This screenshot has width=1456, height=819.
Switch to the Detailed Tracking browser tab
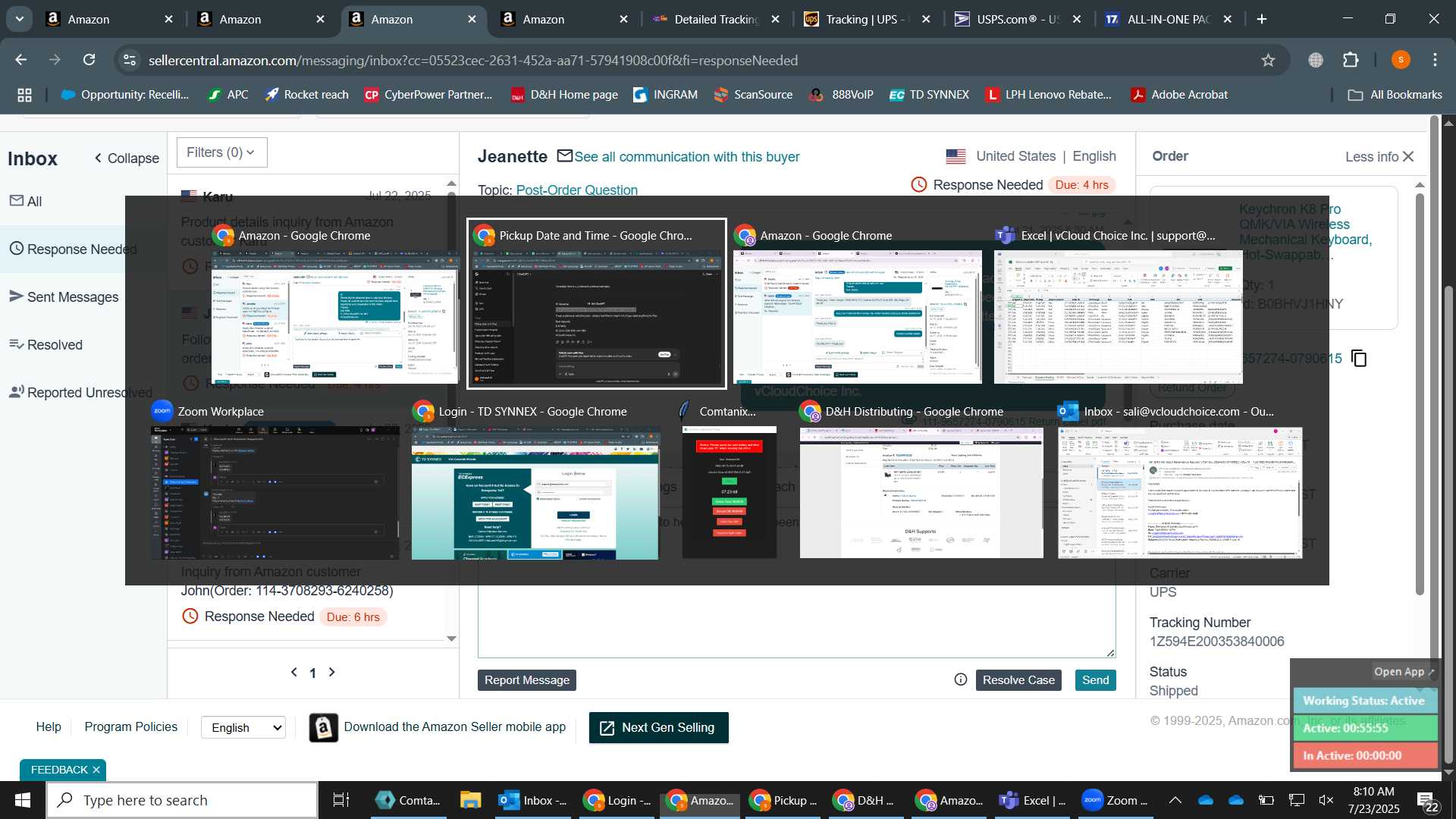[x=717, y=19]
